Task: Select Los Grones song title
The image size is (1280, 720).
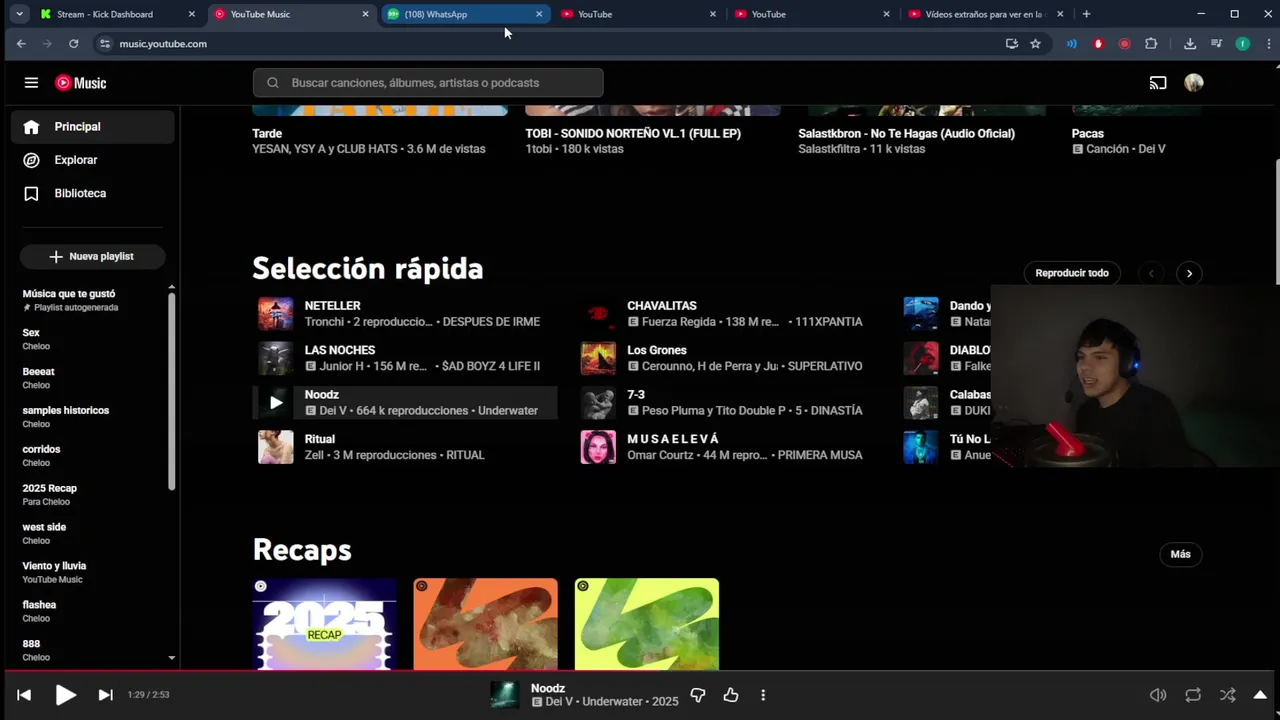Action: click(x=657, y=350)
